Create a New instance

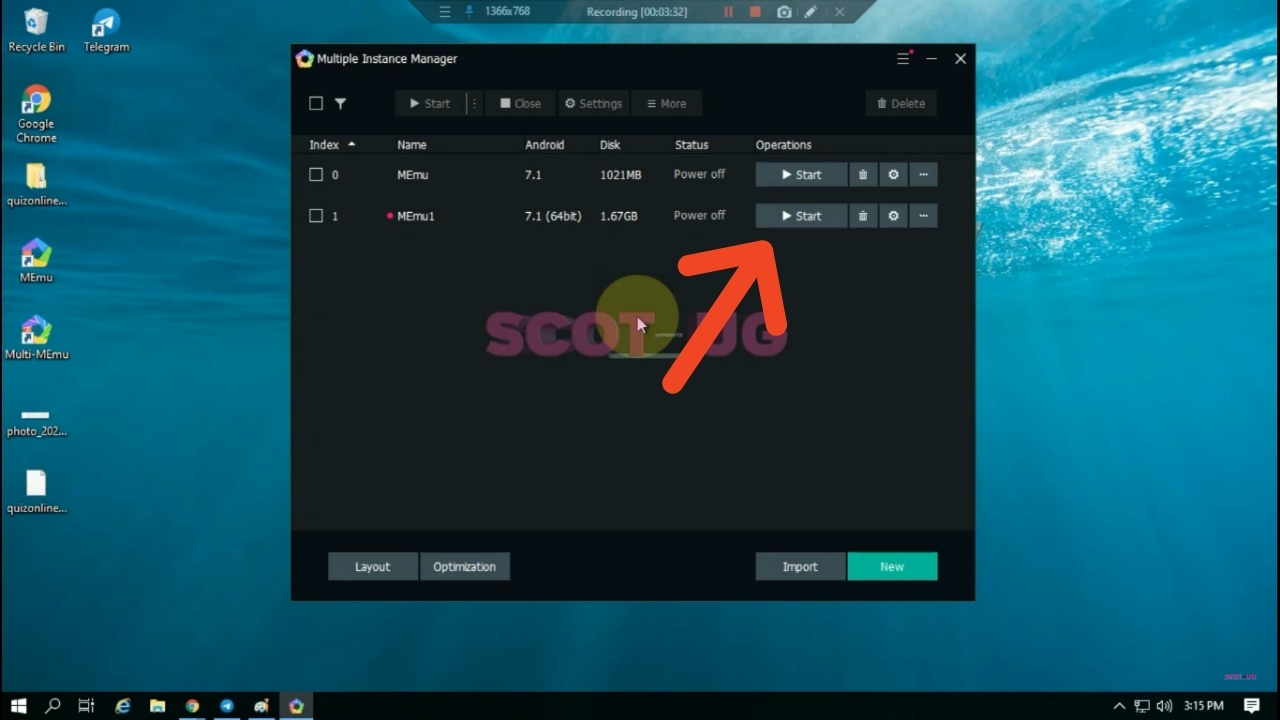tap(892, 566)
